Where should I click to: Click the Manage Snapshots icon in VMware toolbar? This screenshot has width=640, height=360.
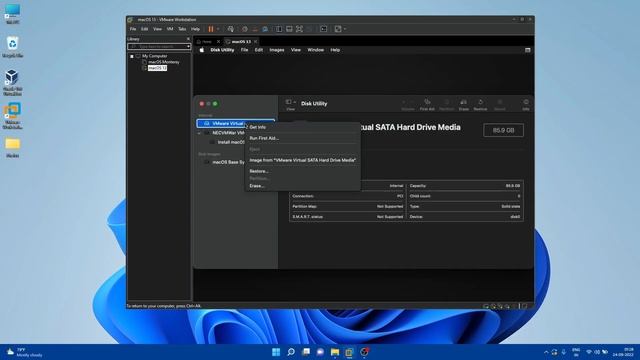click(x=265, y=29)
